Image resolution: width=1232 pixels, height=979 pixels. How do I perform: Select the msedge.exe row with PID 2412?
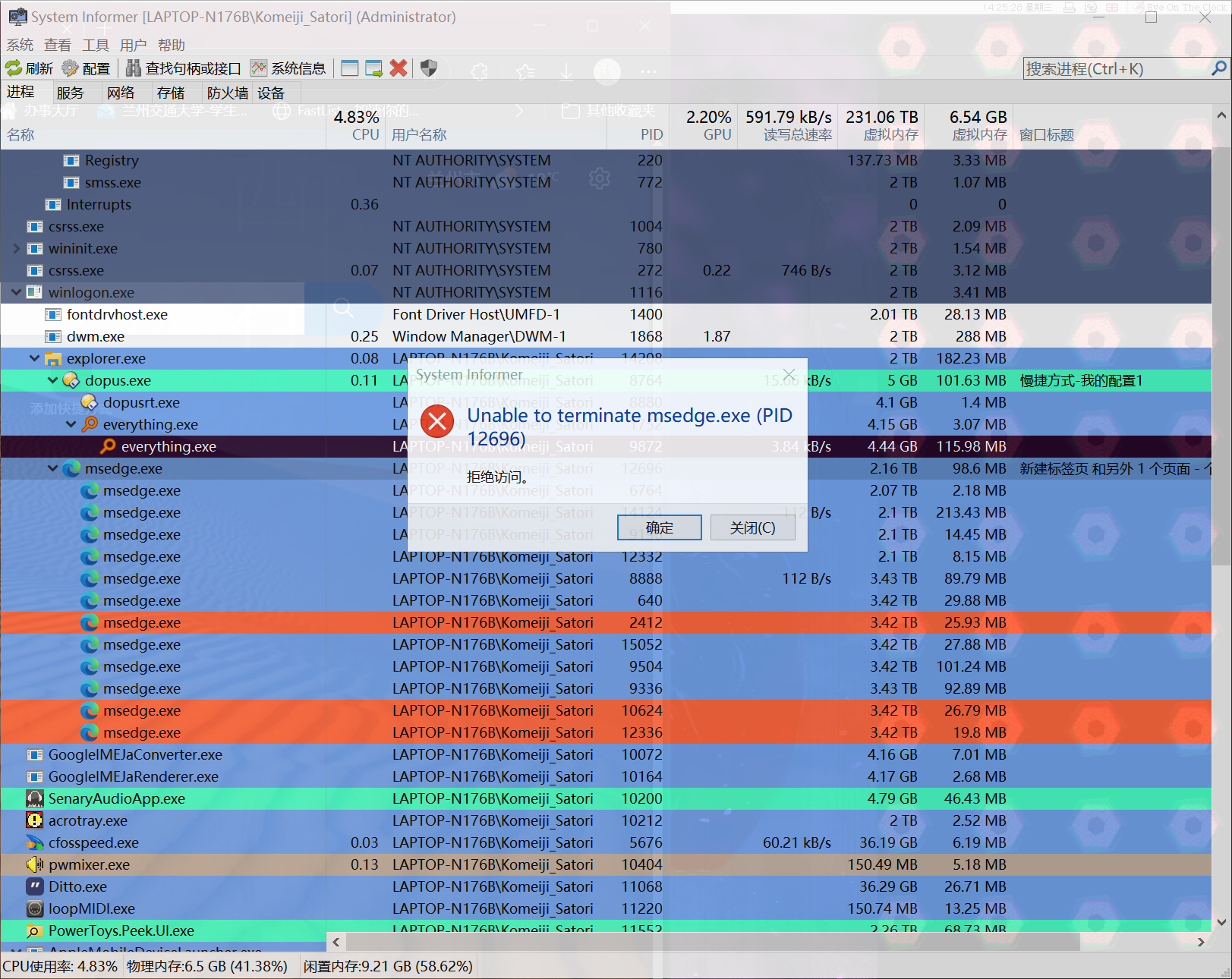coord(606,622)
